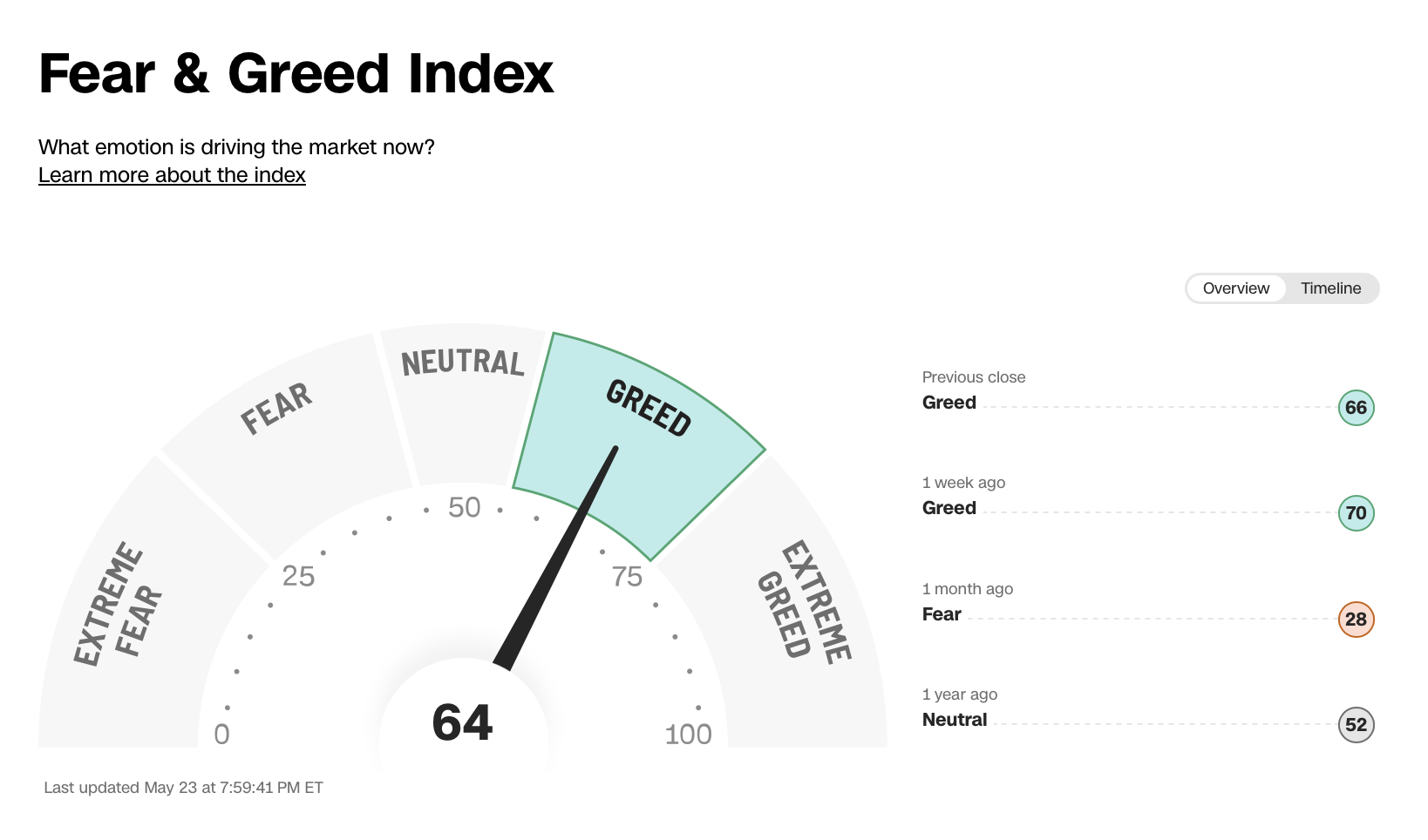Click the orange 28 score badge
Image resolution: width=1428 pixels, height=840 pixels.
[1356, 620]
